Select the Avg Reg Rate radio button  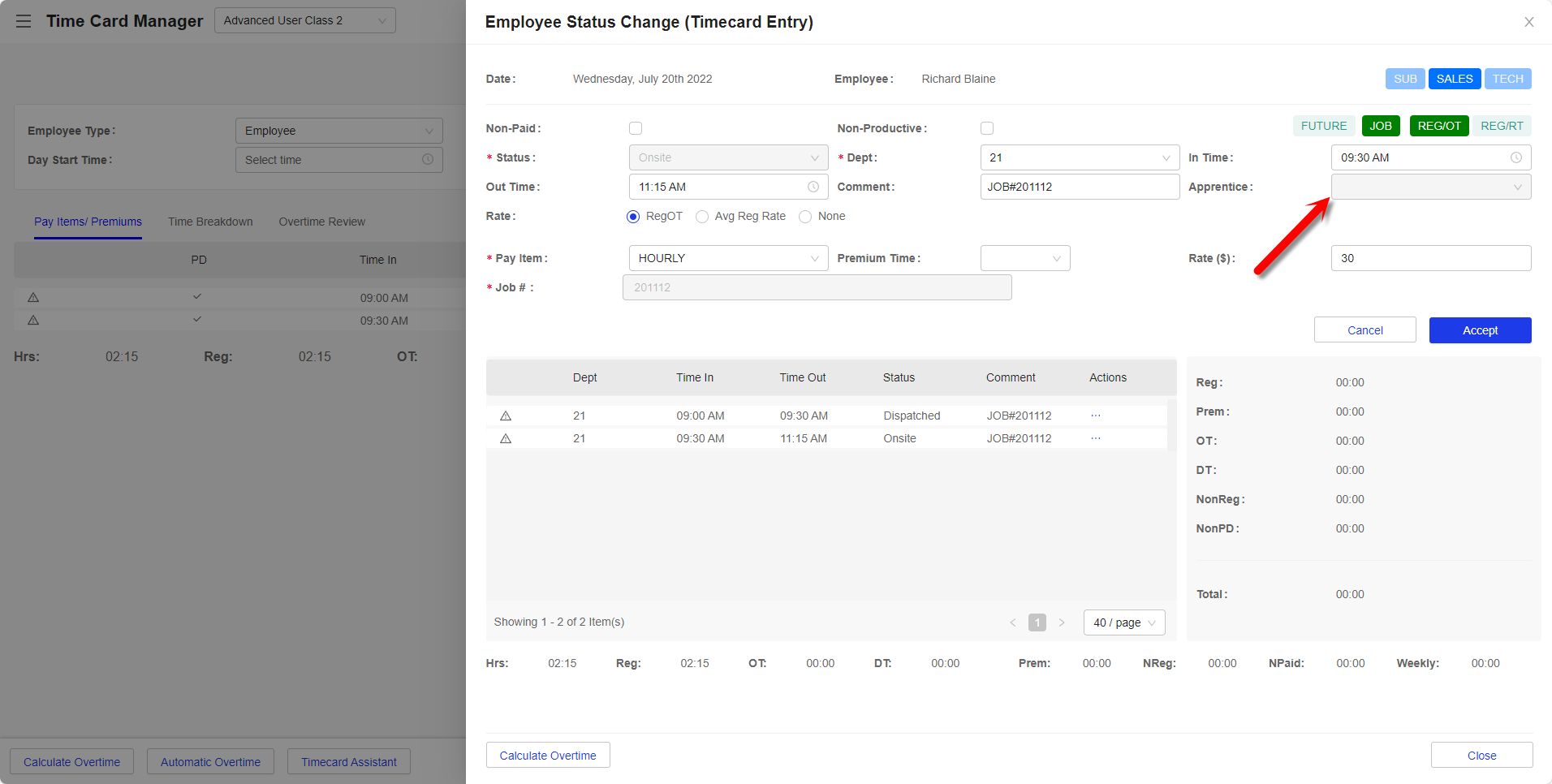tap(702, 217)
